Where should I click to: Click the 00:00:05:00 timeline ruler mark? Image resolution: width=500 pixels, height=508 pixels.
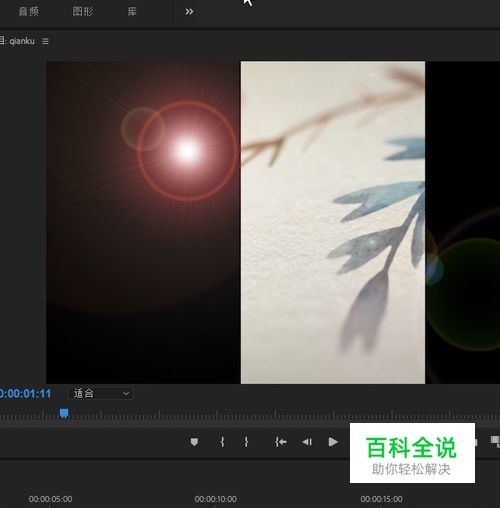50,499
